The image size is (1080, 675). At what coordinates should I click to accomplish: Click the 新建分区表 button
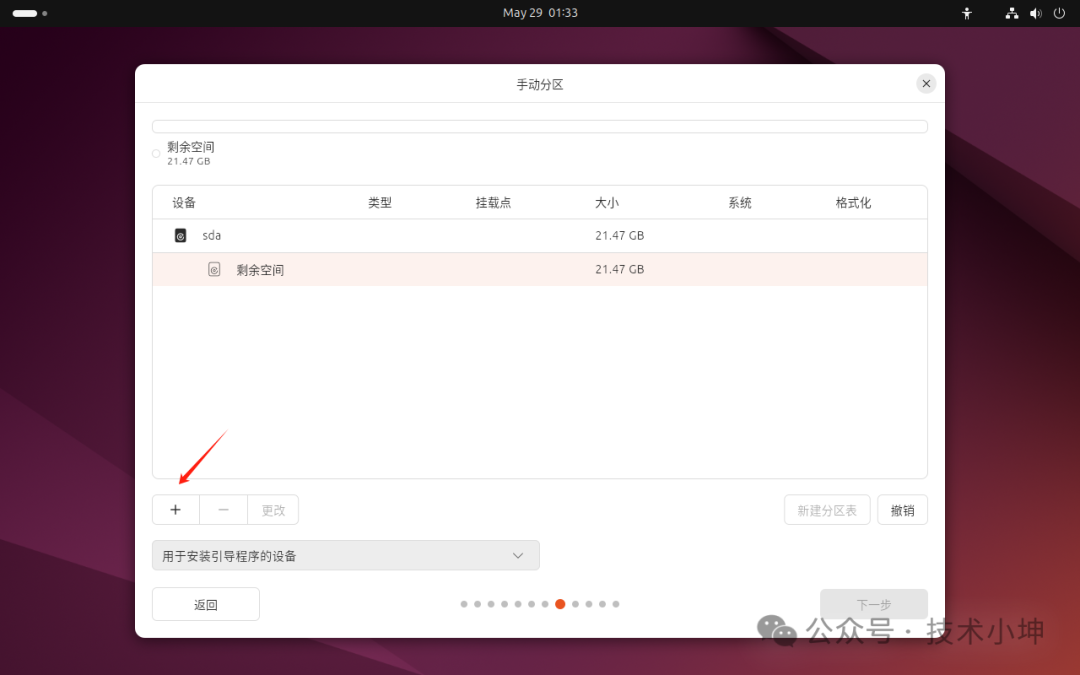pyautogui.click(x=826, y=510)
